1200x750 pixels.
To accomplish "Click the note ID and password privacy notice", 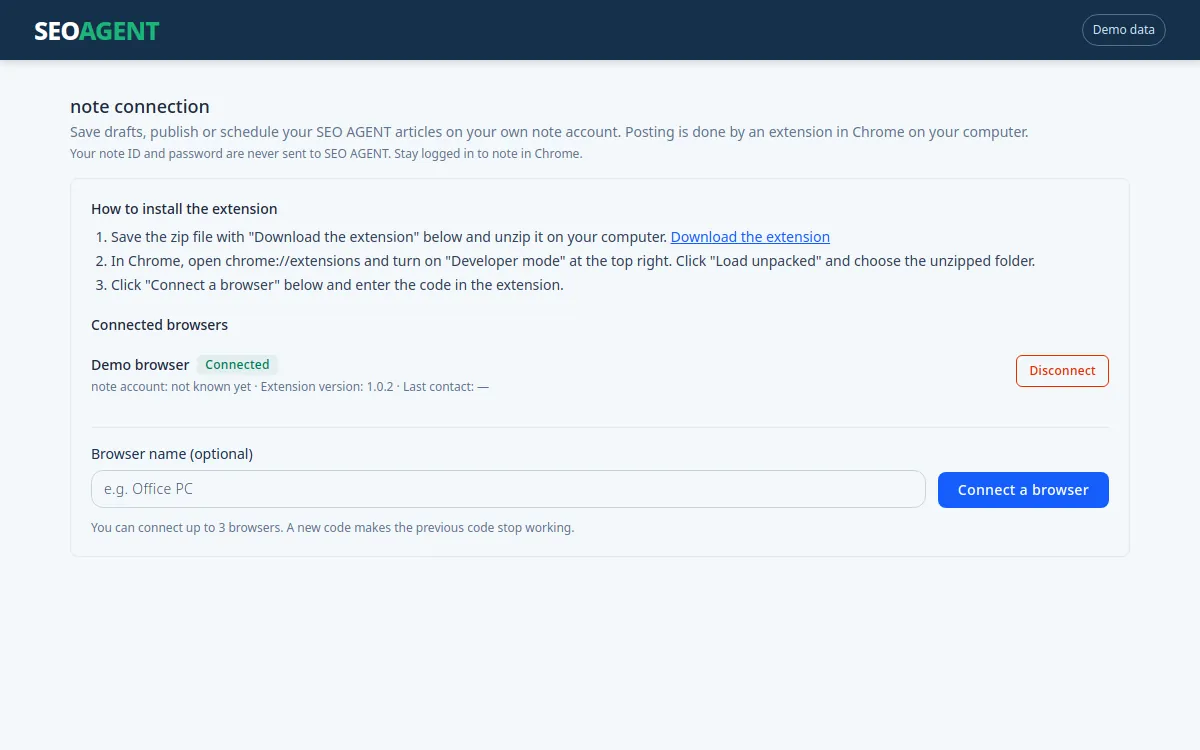I will [326, 154].
